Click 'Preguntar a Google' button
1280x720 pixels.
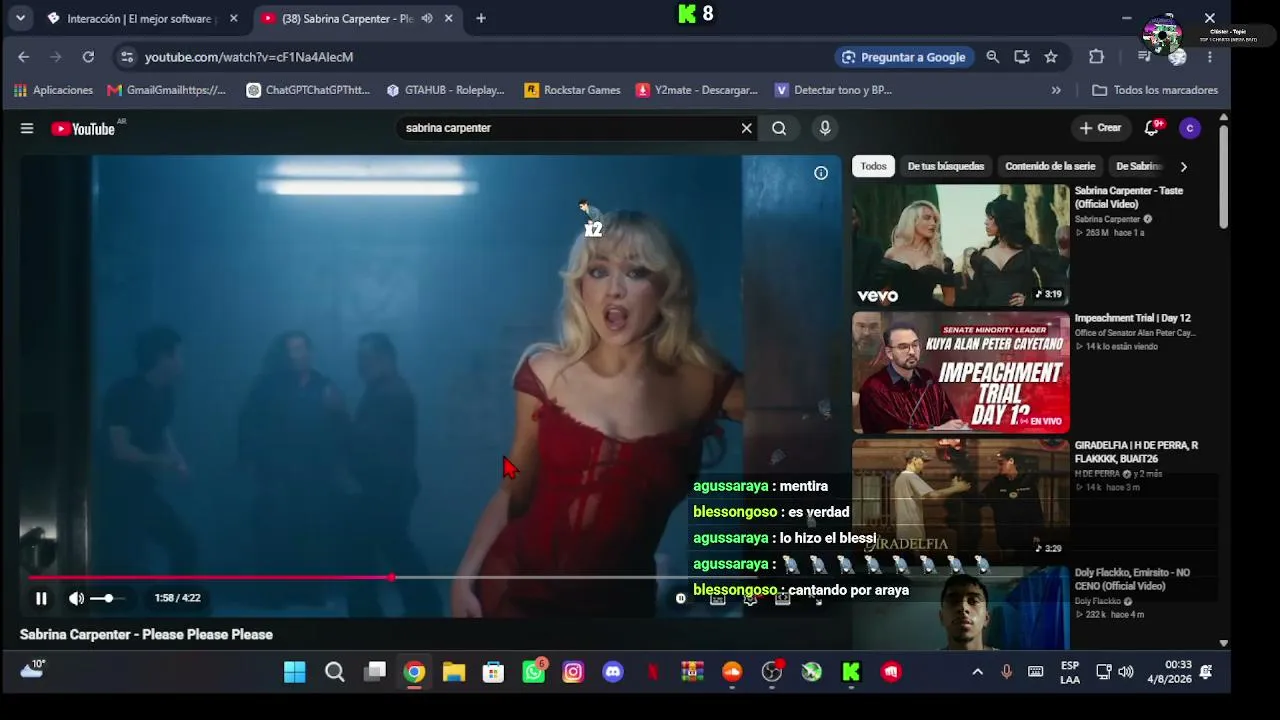click(903, 57)
